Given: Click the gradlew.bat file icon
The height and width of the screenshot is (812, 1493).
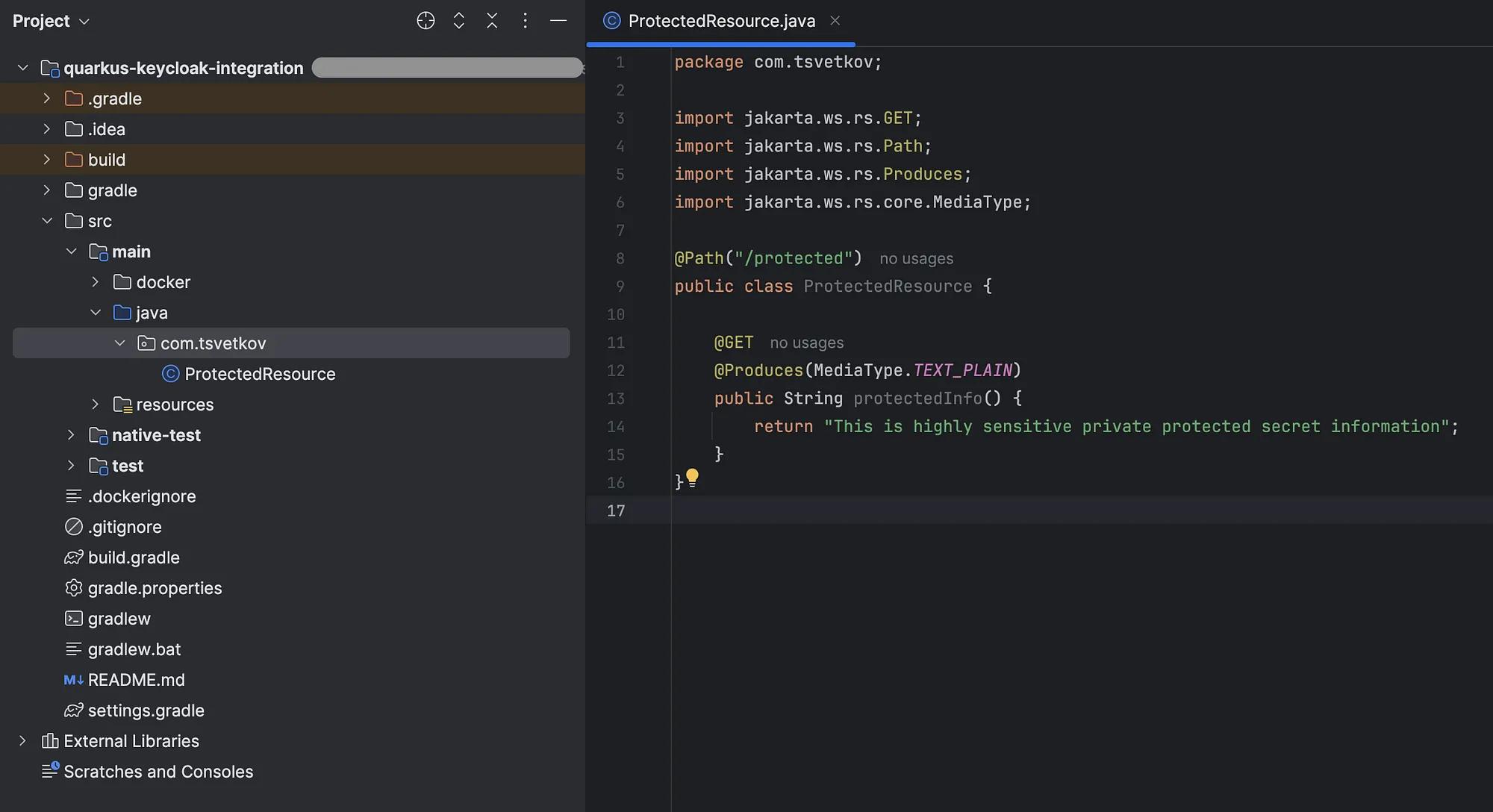Looking at the screenshot, I should point(73,649).
